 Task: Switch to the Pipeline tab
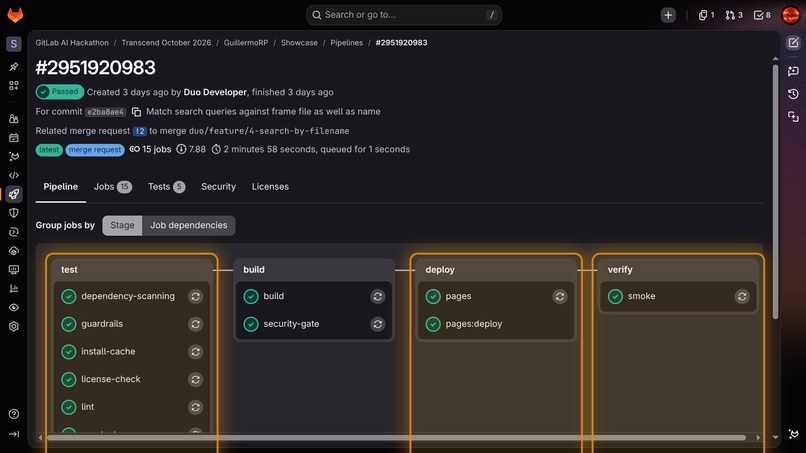[61, 187]
